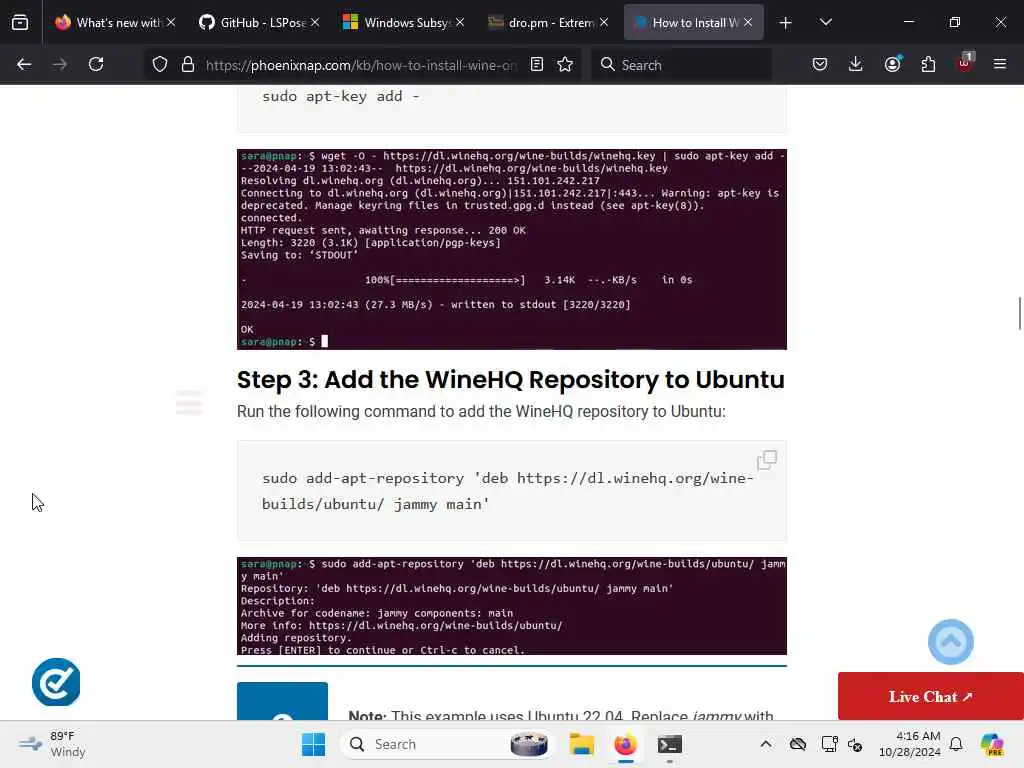Click the scroll-to-top circular button
Viewport: 1024px width, 768px height.
click(x=951, y=642)
